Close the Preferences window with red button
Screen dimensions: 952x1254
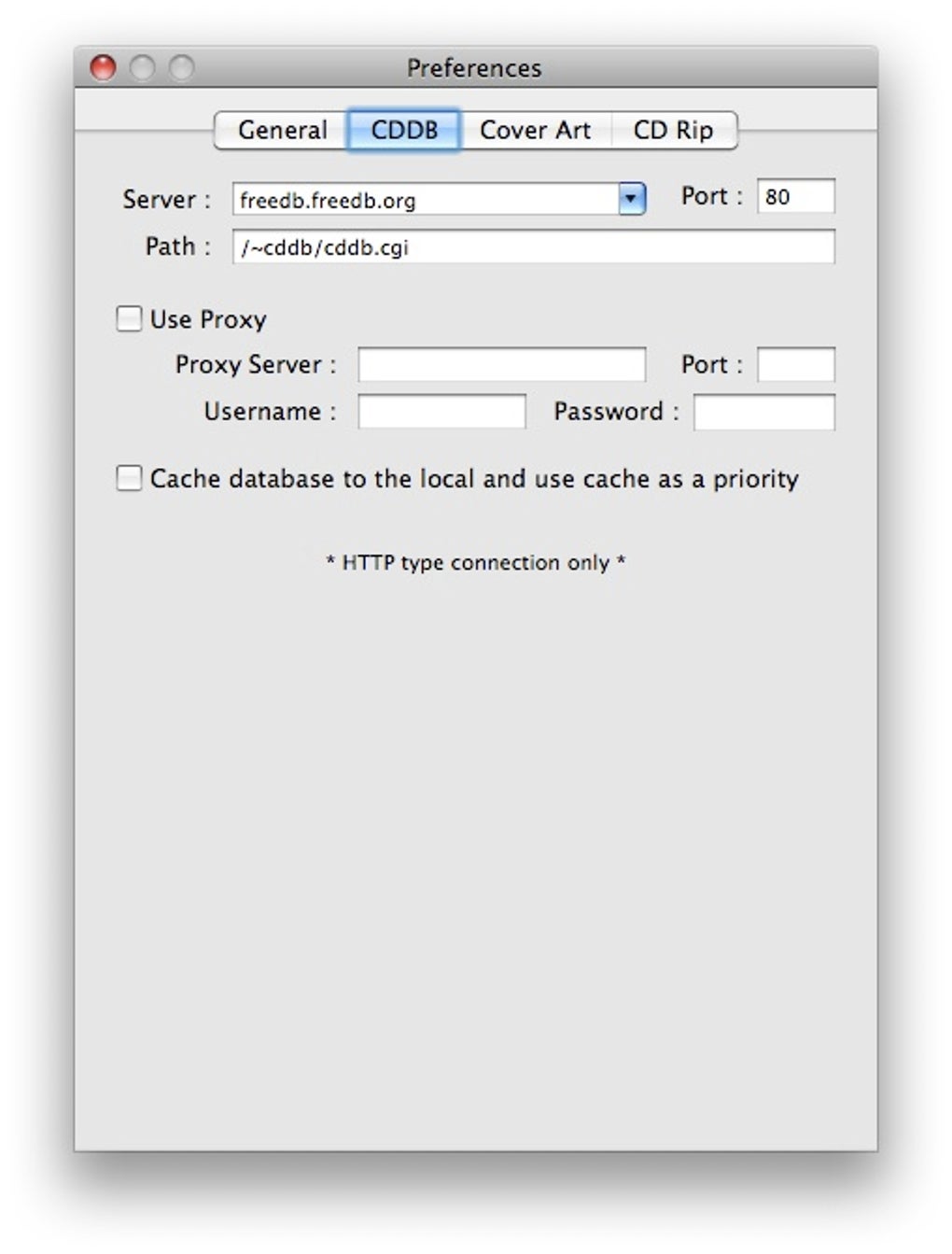(103, 68)
